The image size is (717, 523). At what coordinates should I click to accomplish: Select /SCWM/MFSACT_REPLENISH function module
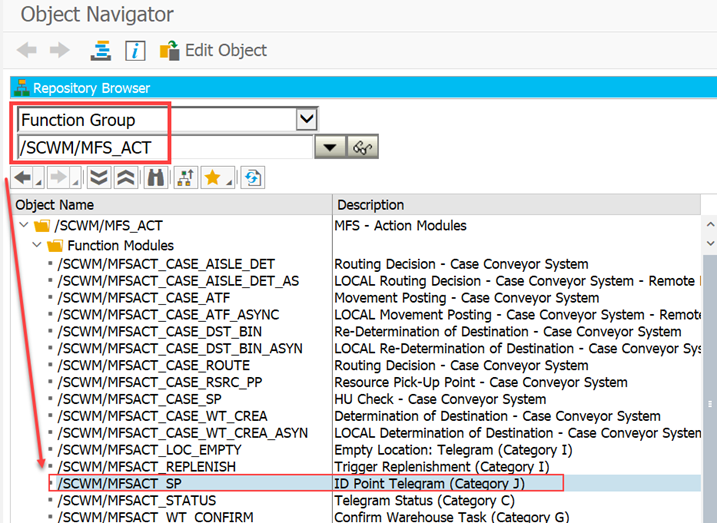tap(147, 467)
